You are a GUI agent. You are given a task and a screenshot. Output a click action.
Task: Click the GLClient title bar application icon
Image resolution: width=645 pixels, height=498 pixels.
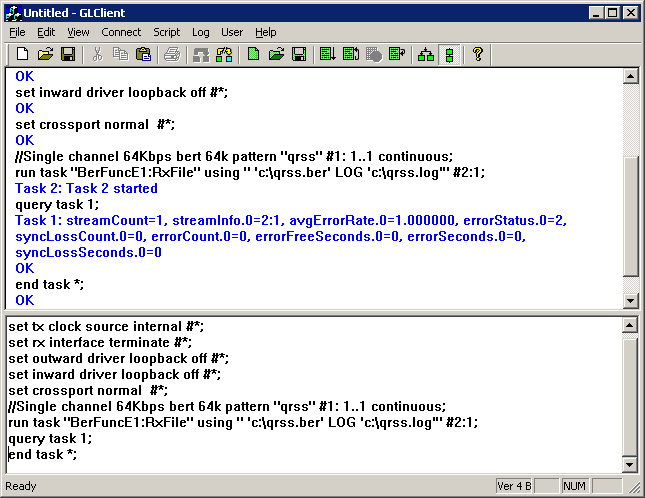(13, 13)
